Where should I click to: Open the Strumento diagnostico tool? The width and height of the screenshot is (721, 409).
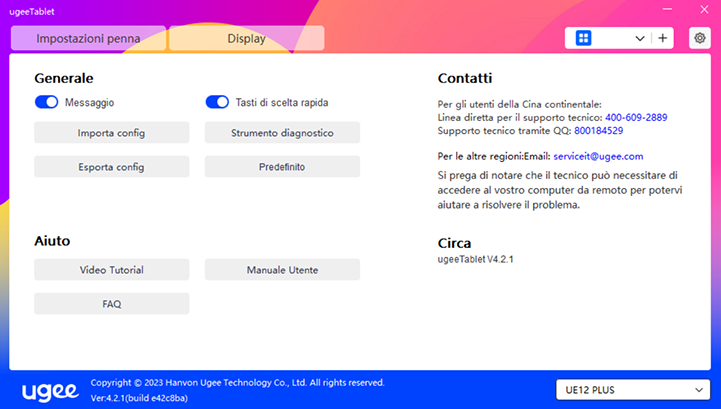282,133
